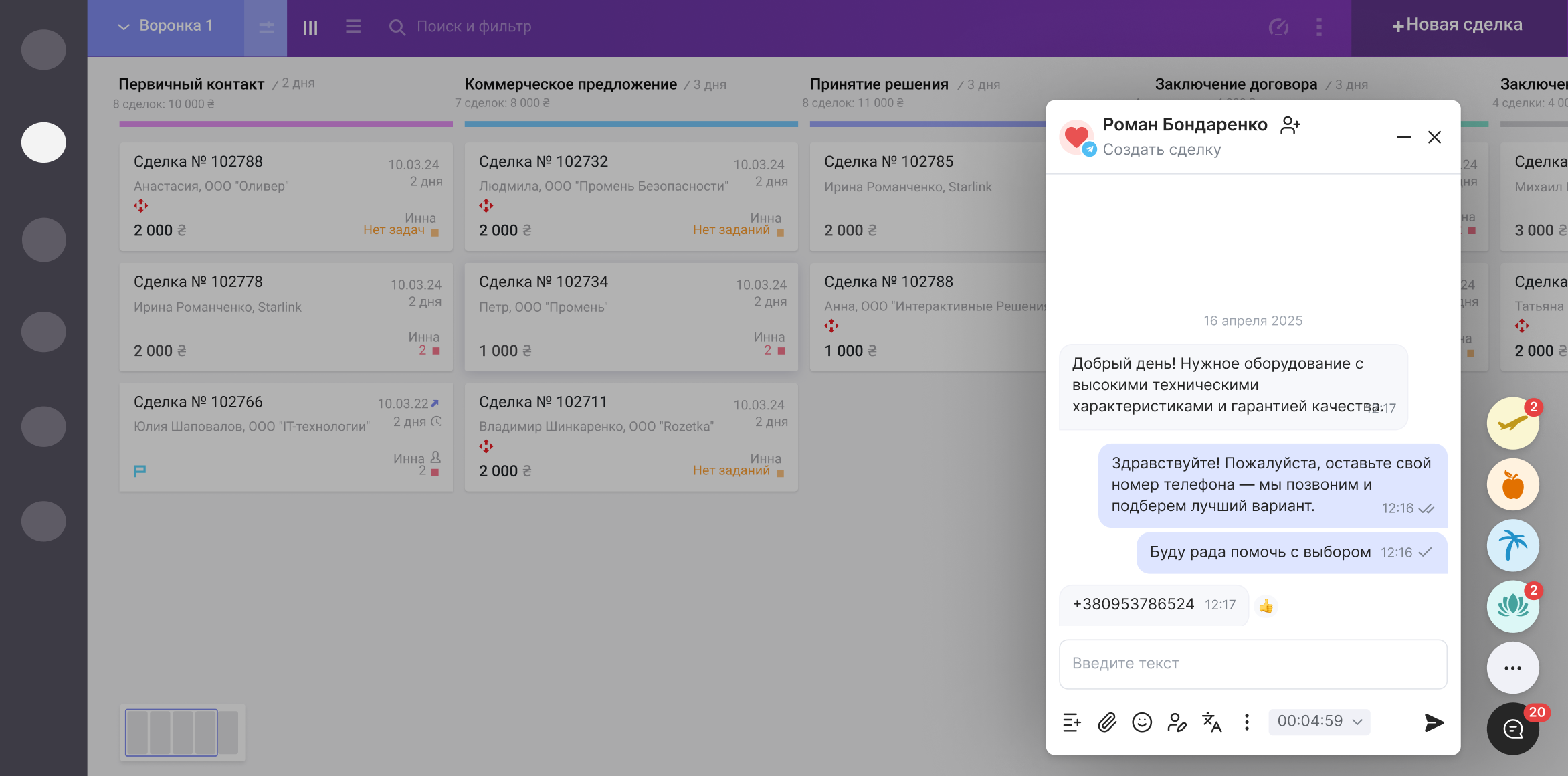1568x776 pixels.
Task: Open more options dots in chat toolbar
Action: pos(1247,722)
